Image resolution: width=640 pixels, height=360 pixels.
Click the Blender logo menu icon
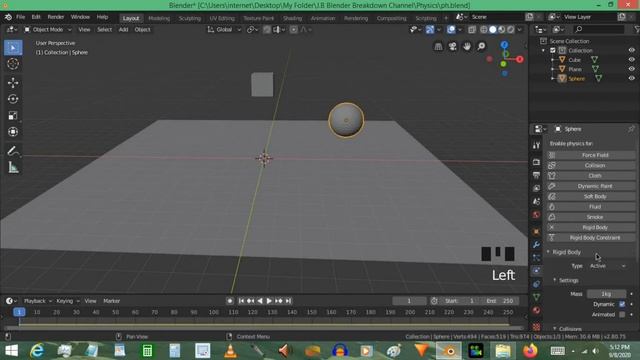[8, 17]
